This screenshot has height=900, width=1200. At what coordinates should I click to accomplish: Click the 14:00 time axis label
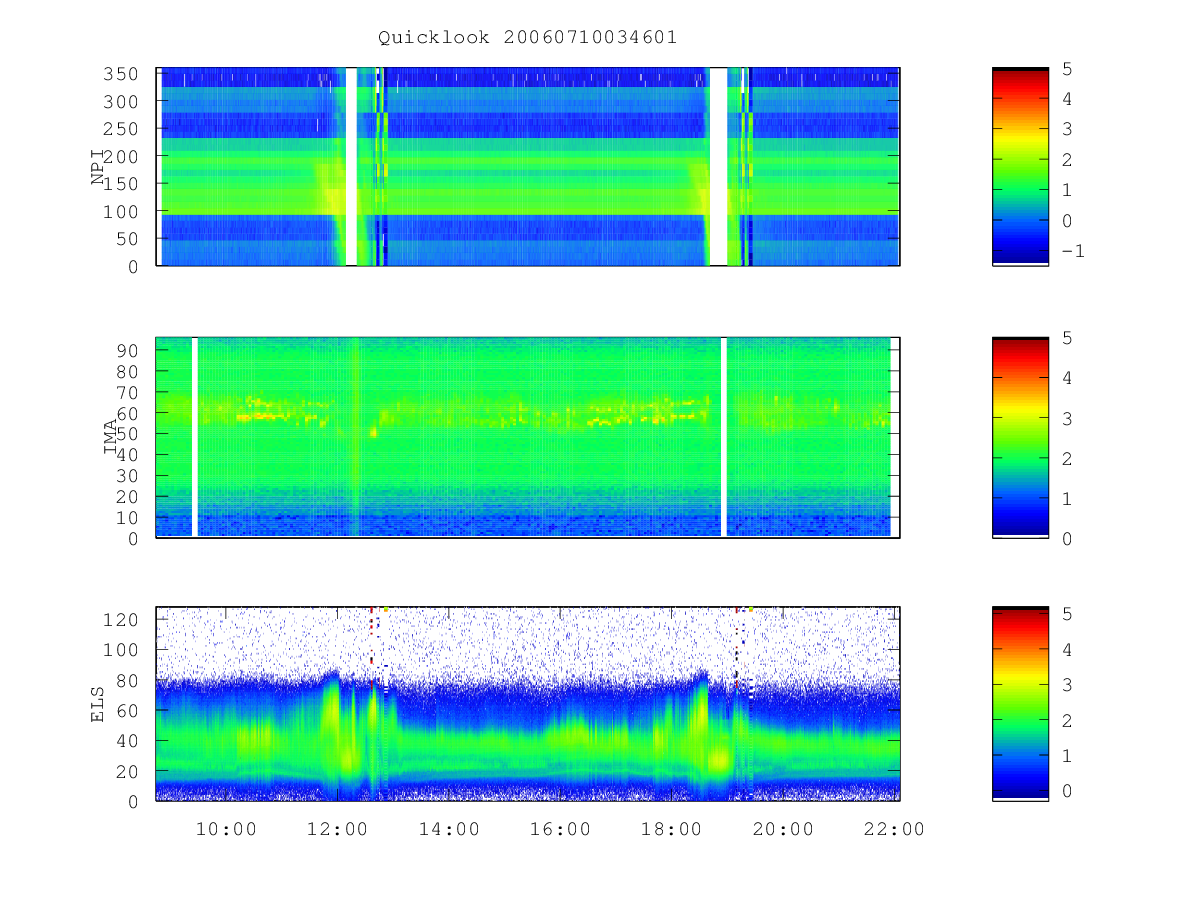(448, 829)
